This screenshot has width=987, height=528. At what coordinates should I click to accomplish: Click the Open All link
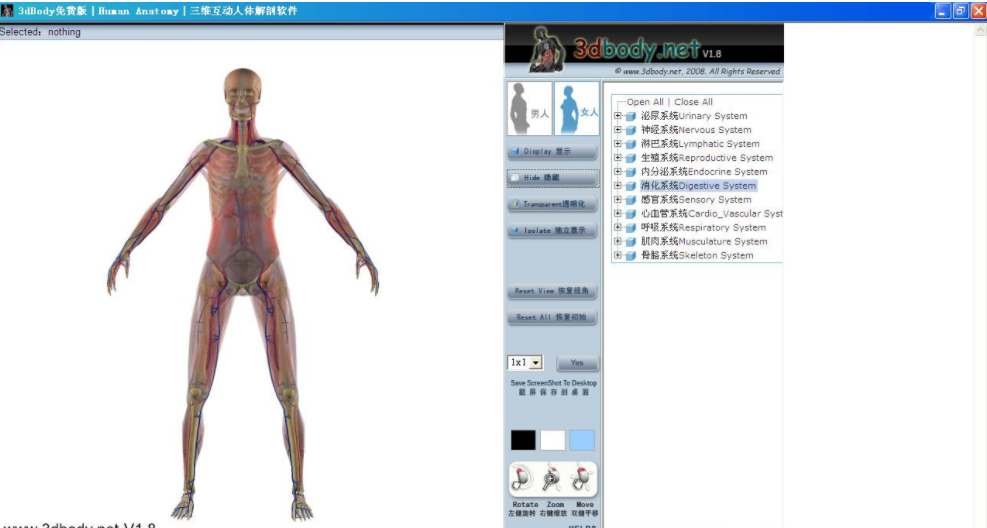pos(645,102)
